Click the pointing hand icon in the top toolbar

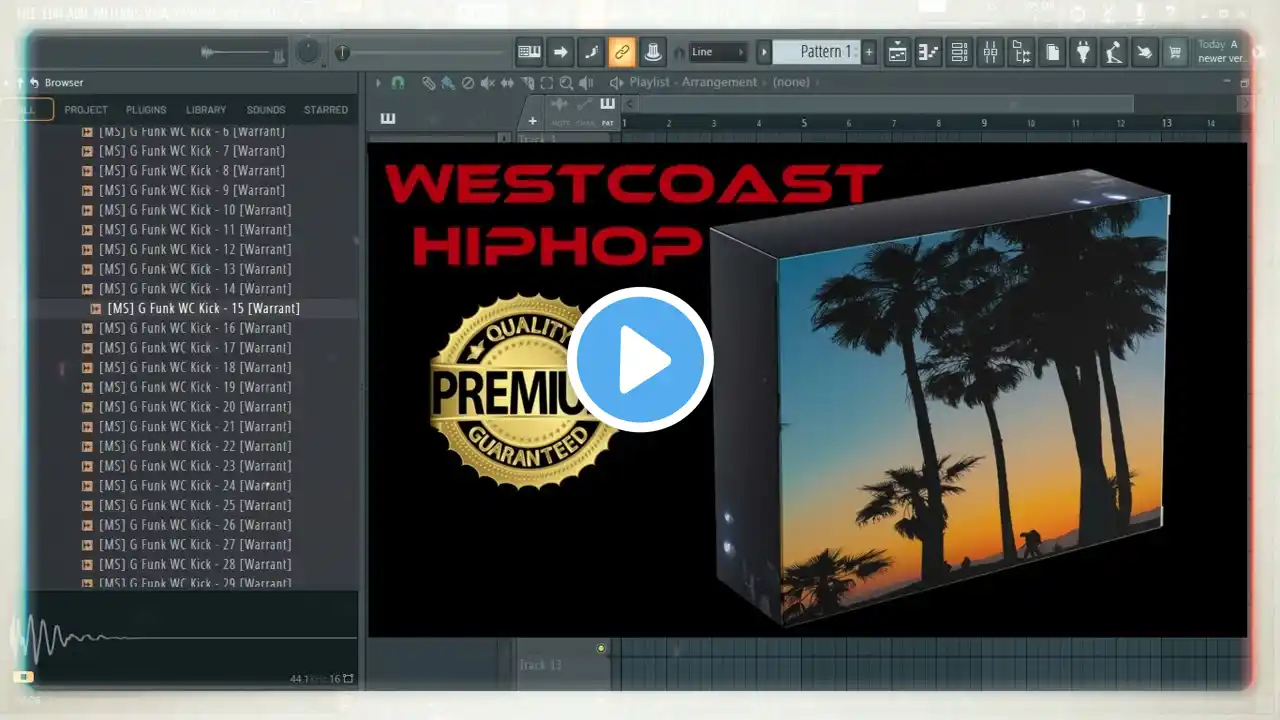tap(1146, 52)
